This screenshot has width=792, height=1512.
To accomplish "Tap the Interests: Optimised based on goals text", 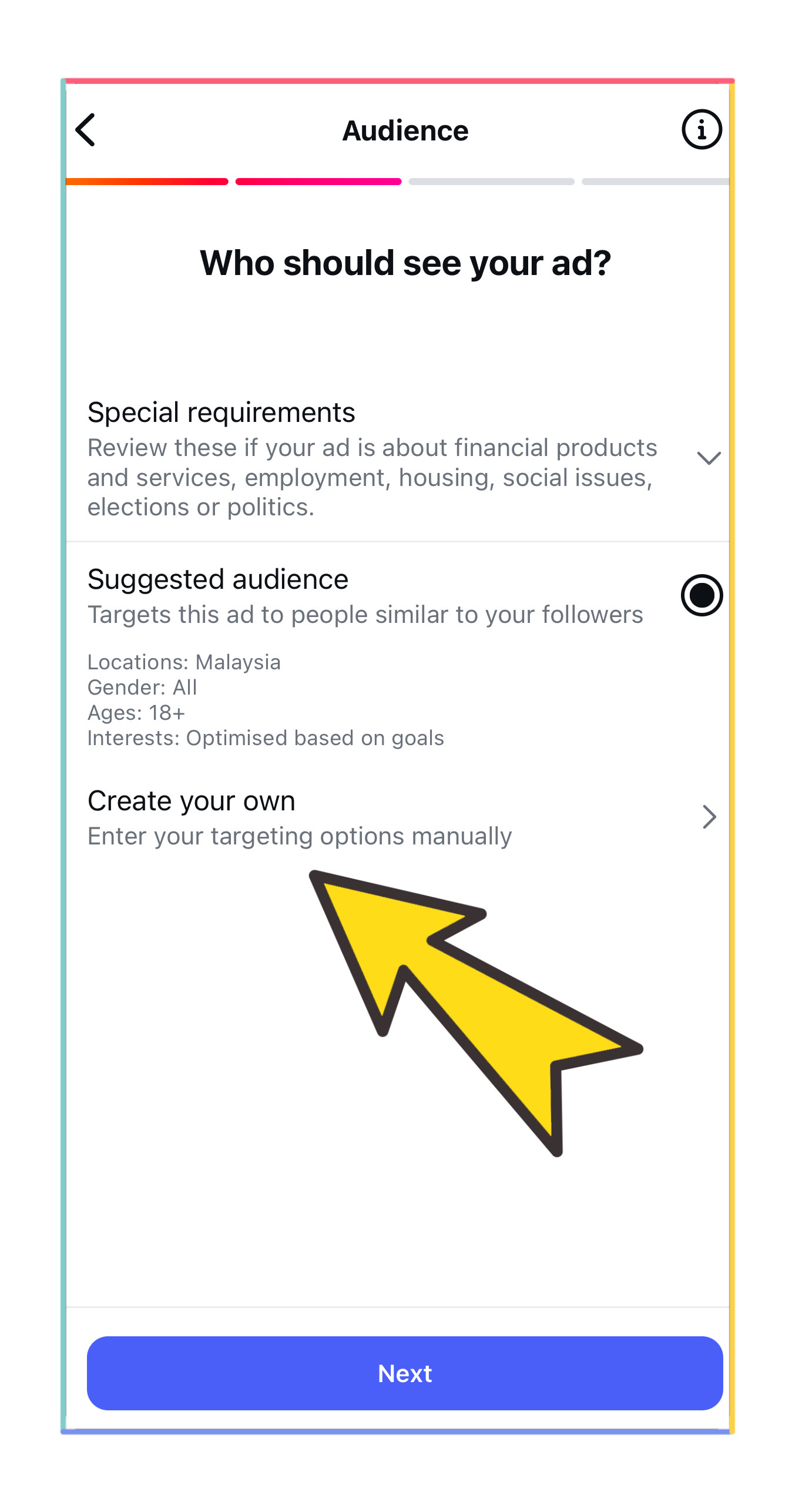I will [x=266, y=738].
